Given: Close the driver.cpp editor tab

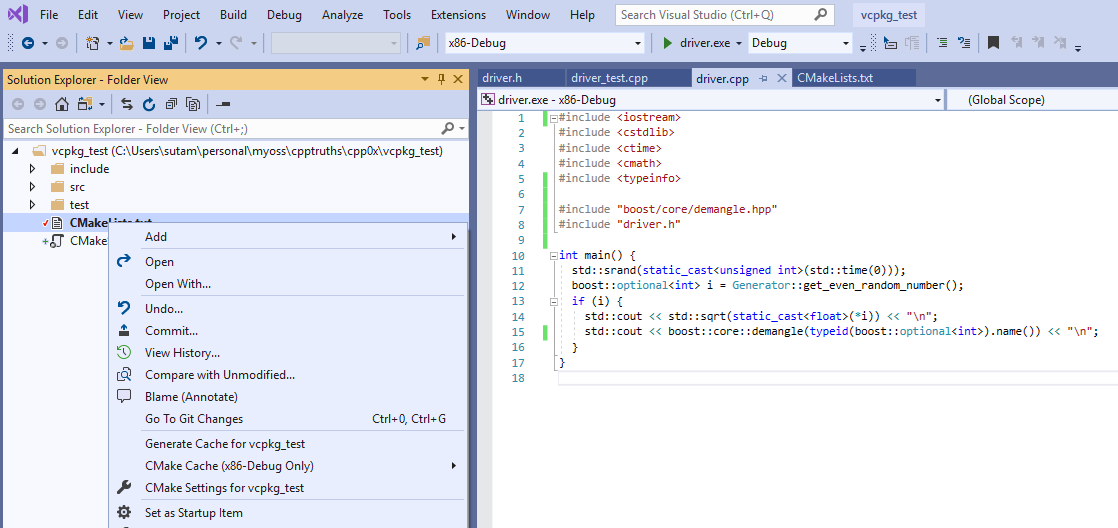Looking at the screenshot, I should (781, 78).
